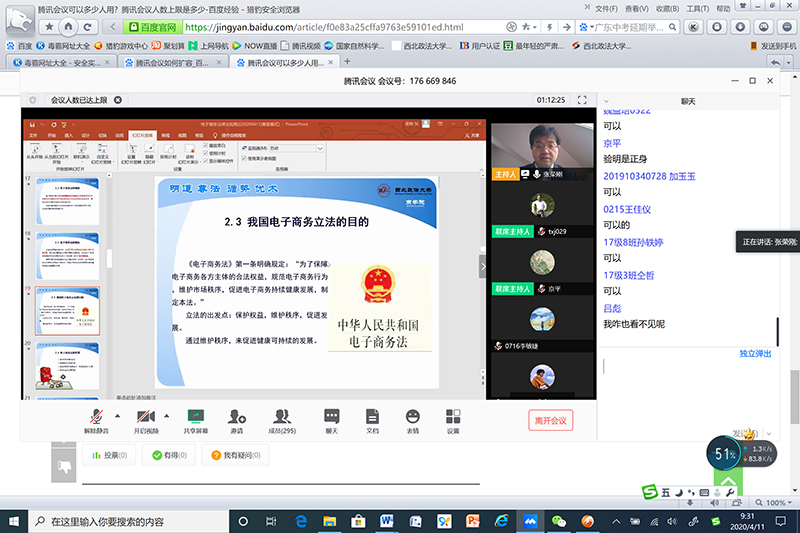Screen dimensions: 800x533
Task: Unmute the microphone in meeting toolbar
Action: click(95, 419)
